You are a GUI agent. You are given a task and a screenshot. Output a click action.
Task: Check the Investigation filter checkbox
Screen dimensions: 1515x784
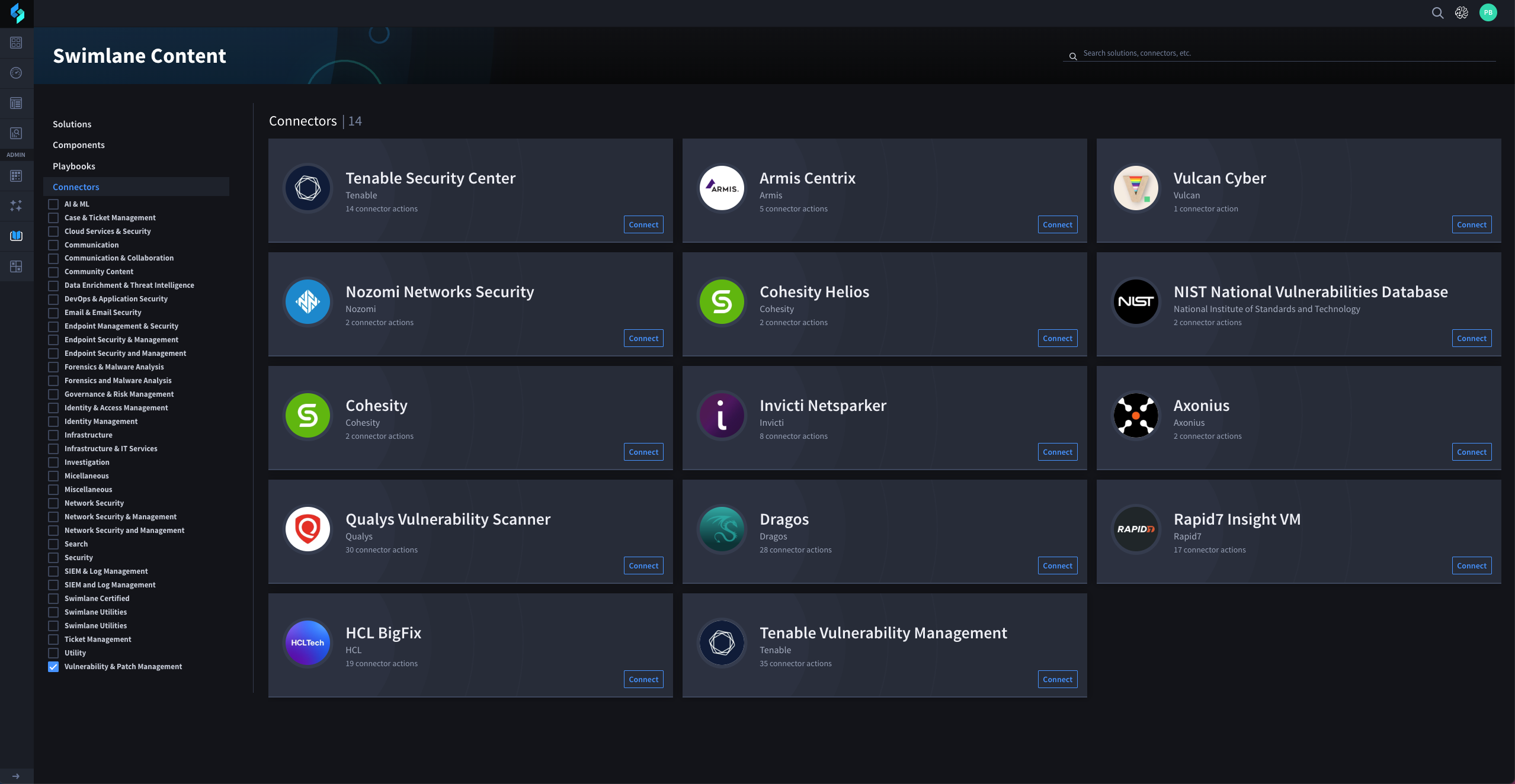[x=53, y=462]
